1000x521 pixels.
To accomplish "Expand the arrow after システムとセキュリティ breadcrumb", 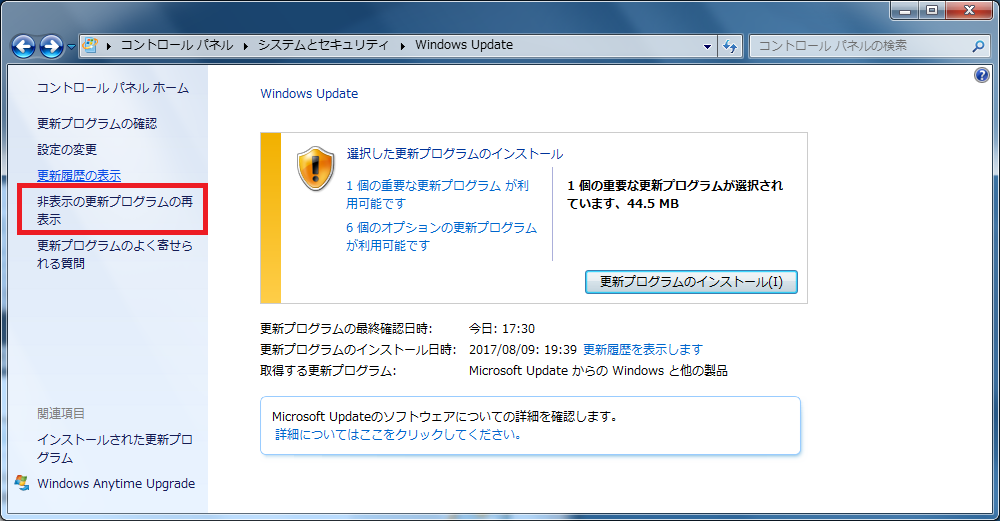I will [404, 45].
